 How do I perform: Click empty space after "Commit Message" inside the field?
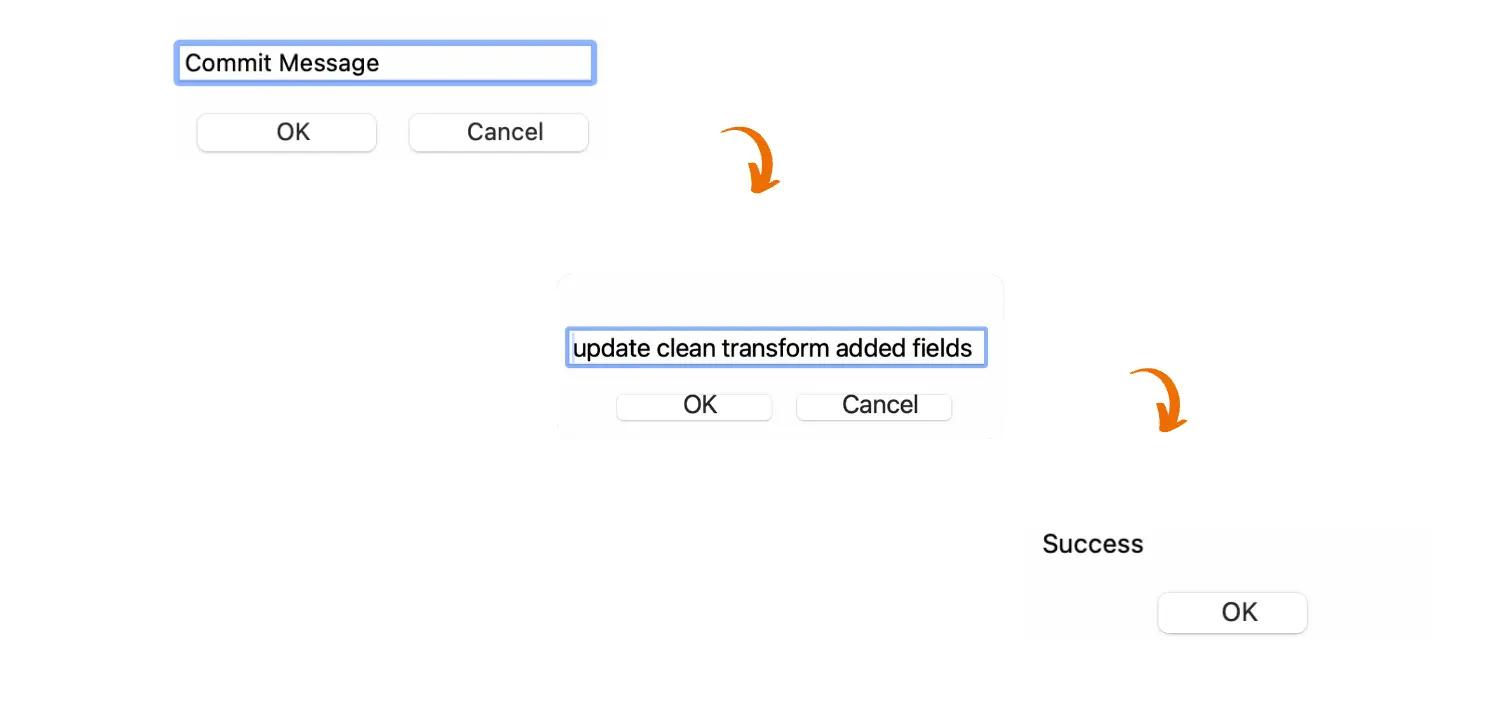click(x=490, y=63)
